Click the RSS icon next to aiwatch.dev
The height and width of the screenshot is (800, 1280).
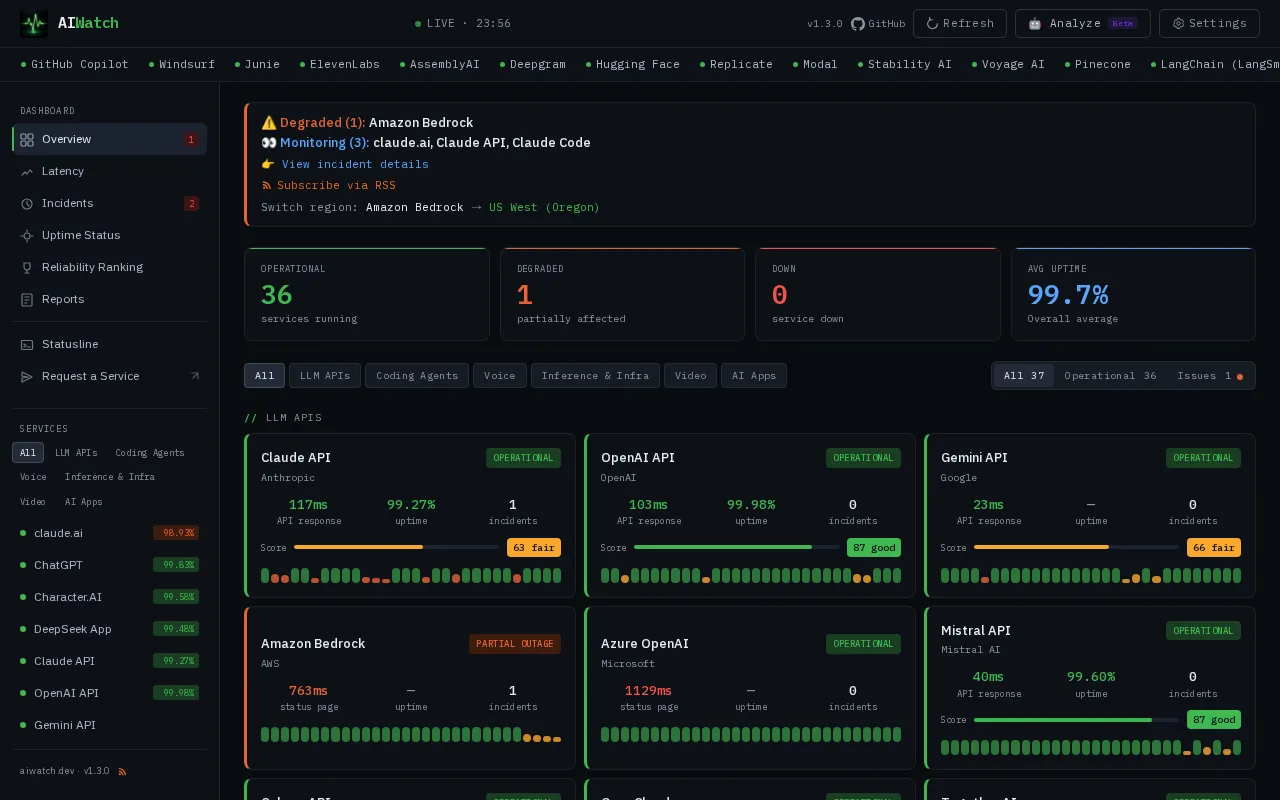[x=123, y=772]
